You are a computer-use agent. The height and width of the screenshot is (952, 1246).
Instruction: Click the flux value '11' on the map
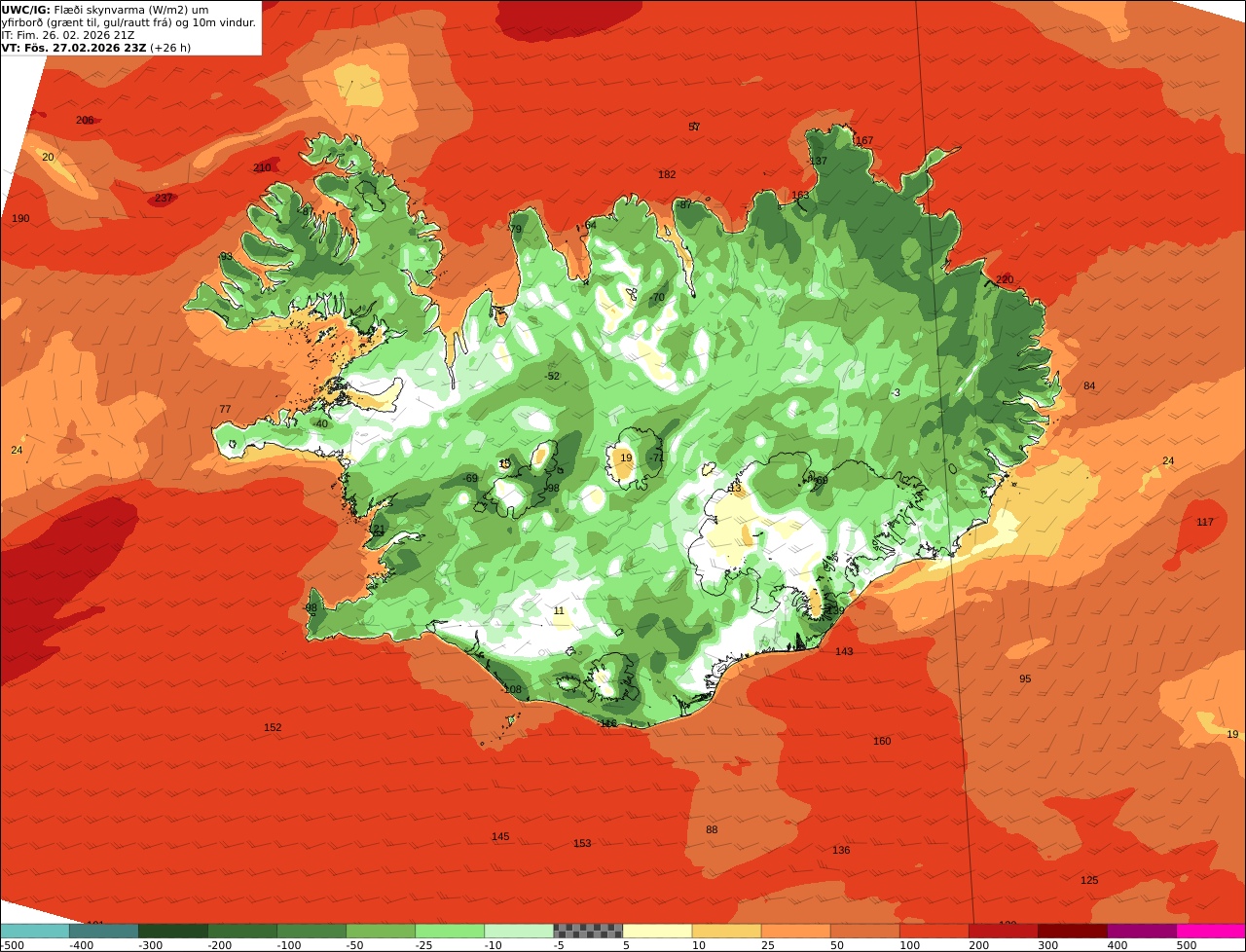559,610
